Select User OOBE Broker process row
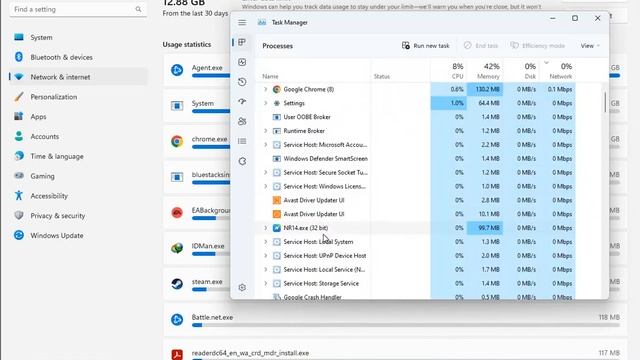640x360 pixels. click(x=416, y=117)
